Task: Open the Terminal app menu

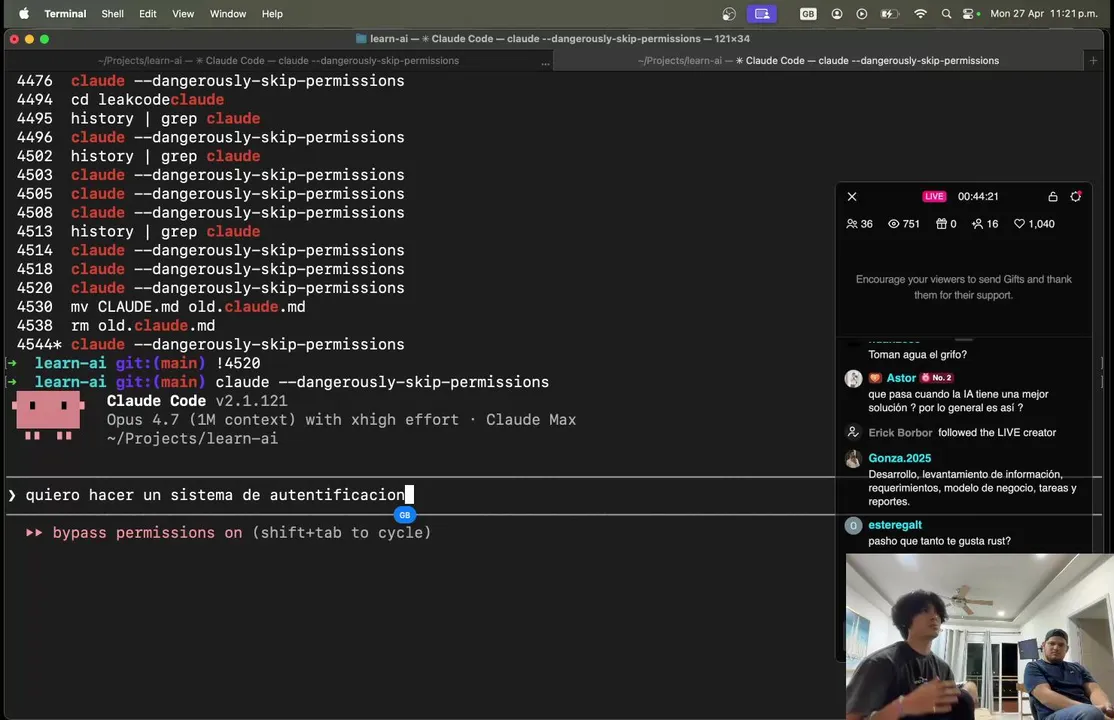Action: (x=65, y=14)
